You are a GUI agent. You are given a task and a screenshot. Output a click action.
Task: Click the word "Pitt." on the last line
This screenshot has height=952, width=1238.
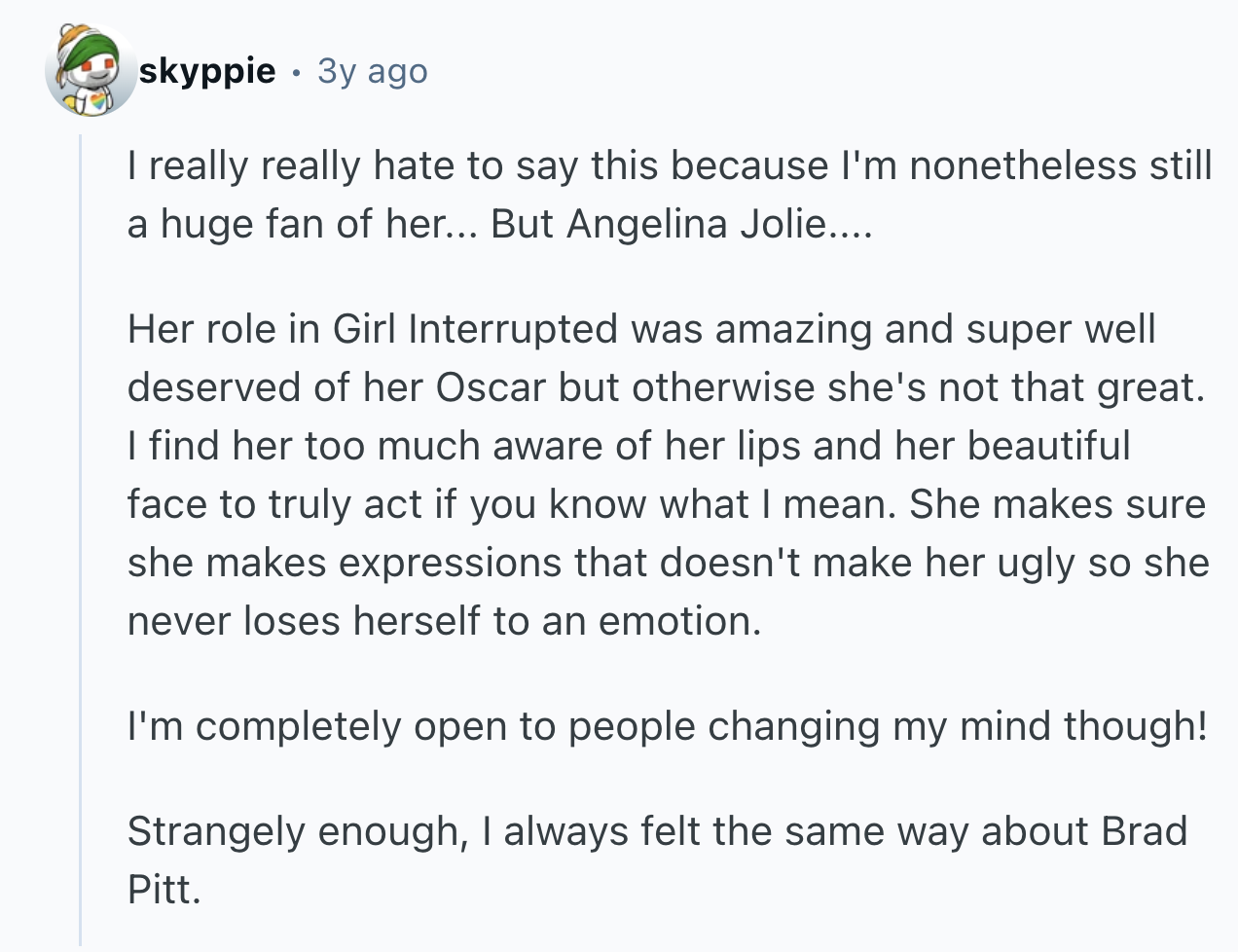coord(164,890)
